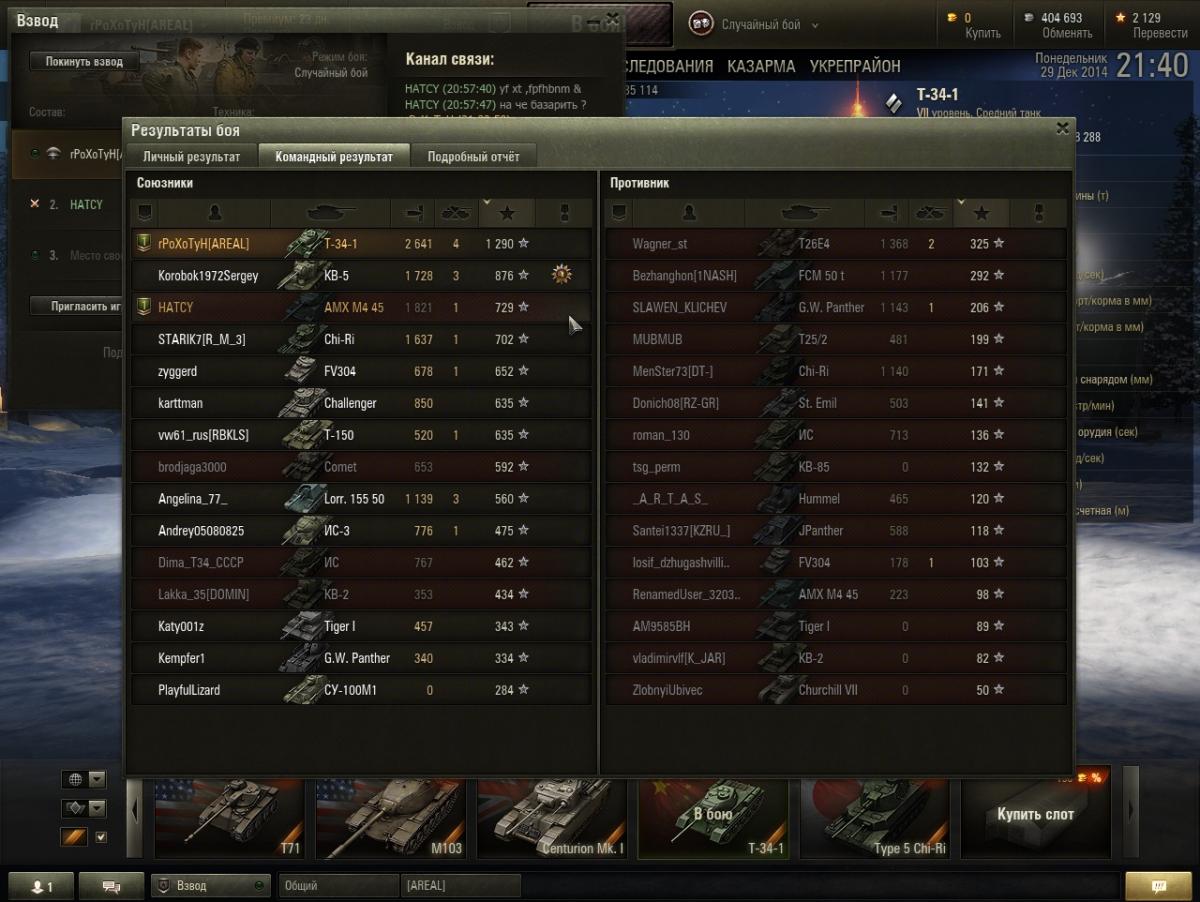Sort enemies by platoon shield column

click(618, 212)
